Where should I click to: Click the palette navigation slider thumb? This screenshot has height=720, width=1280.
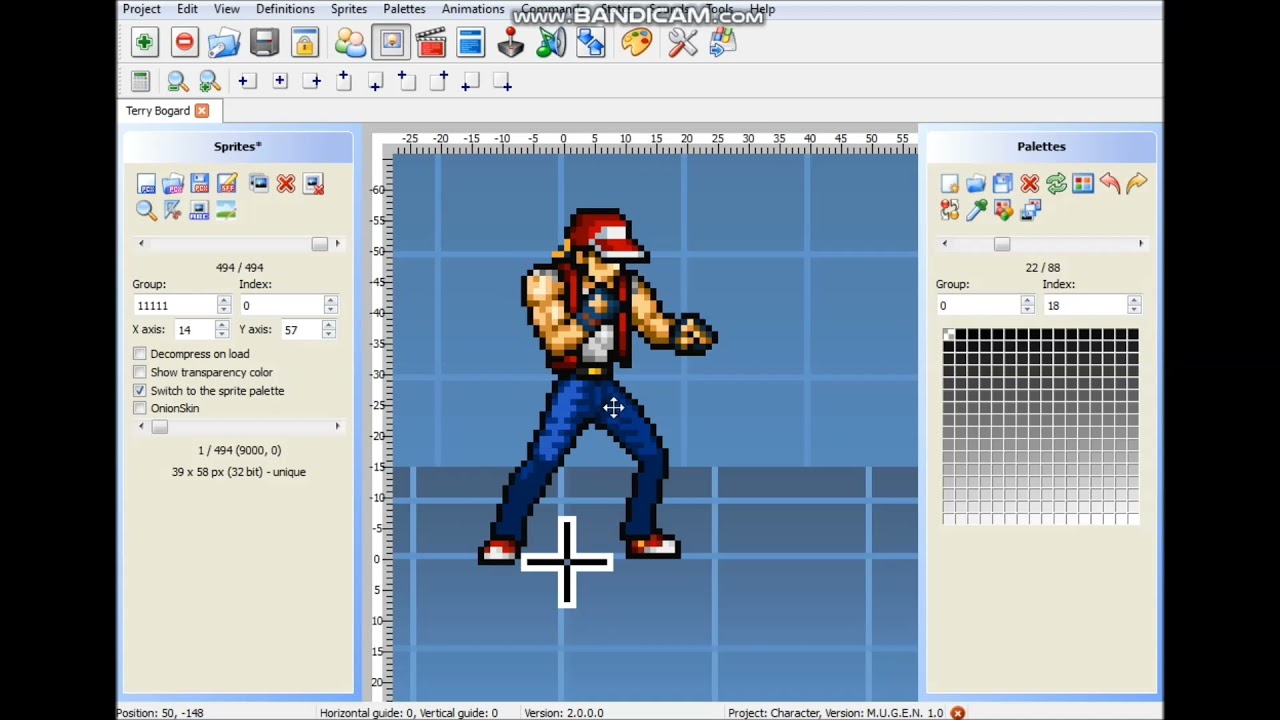pyautogui.click(x=1002, y=244)
